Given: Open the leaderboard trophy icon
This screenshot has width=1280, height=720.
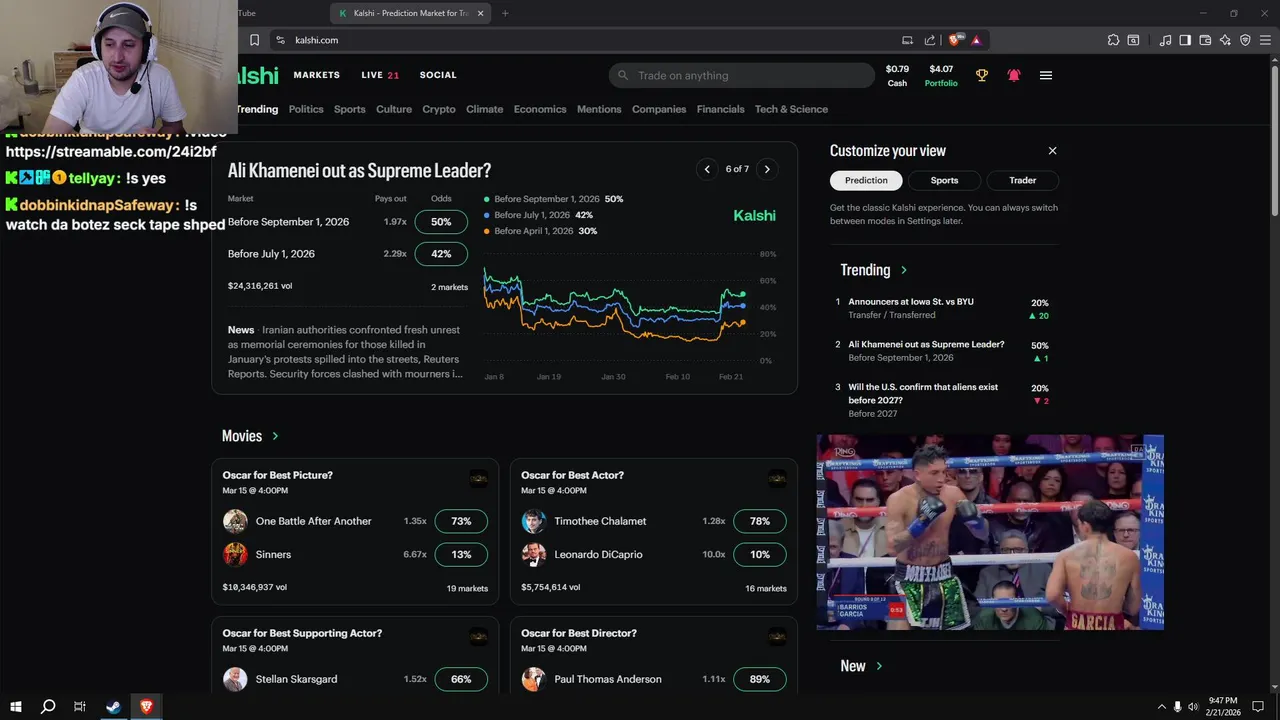Looking at the screenshot, I should [x=982, y=75].
